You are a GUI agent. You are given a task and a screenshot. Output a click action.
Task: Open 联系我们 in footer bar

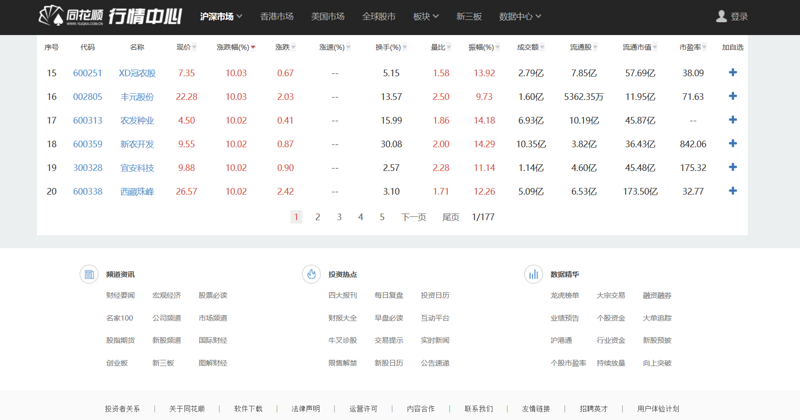(x=479, y=408)
